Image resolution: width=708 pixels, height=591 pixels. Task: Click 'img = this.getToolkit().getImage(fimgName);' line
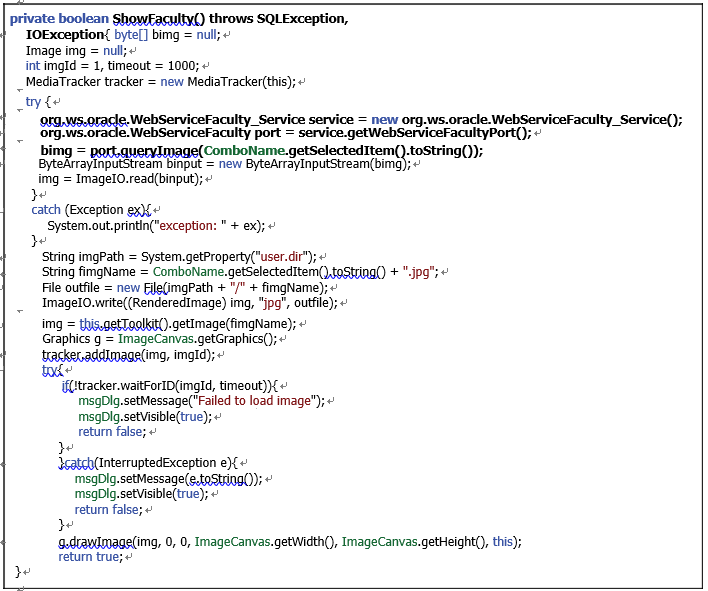pyautogui.click(x=169, y=324)
